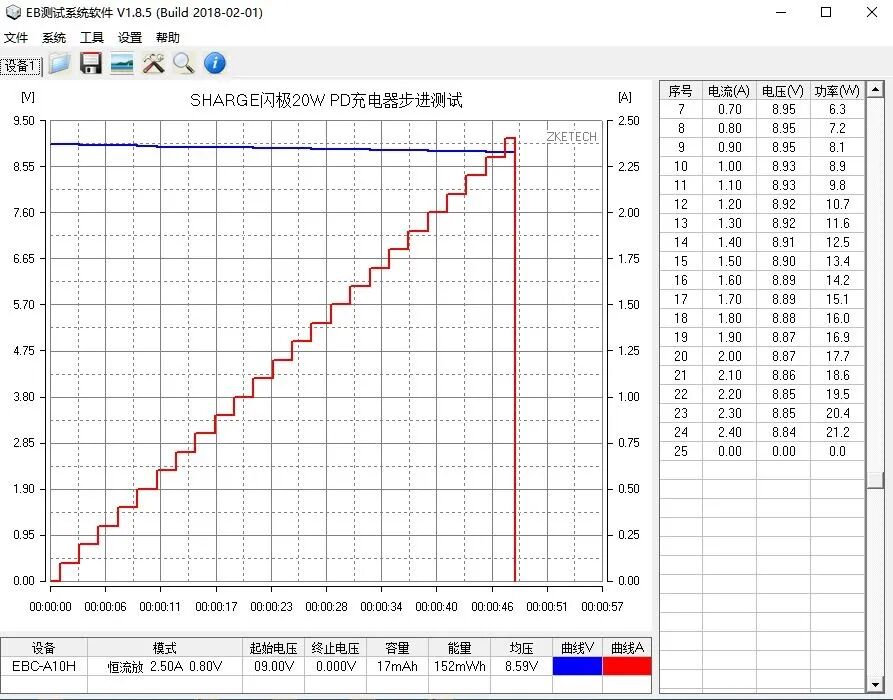Click the blue 曲线V color swatch
This screenshot has height=700, width=893.
point(577,666)
